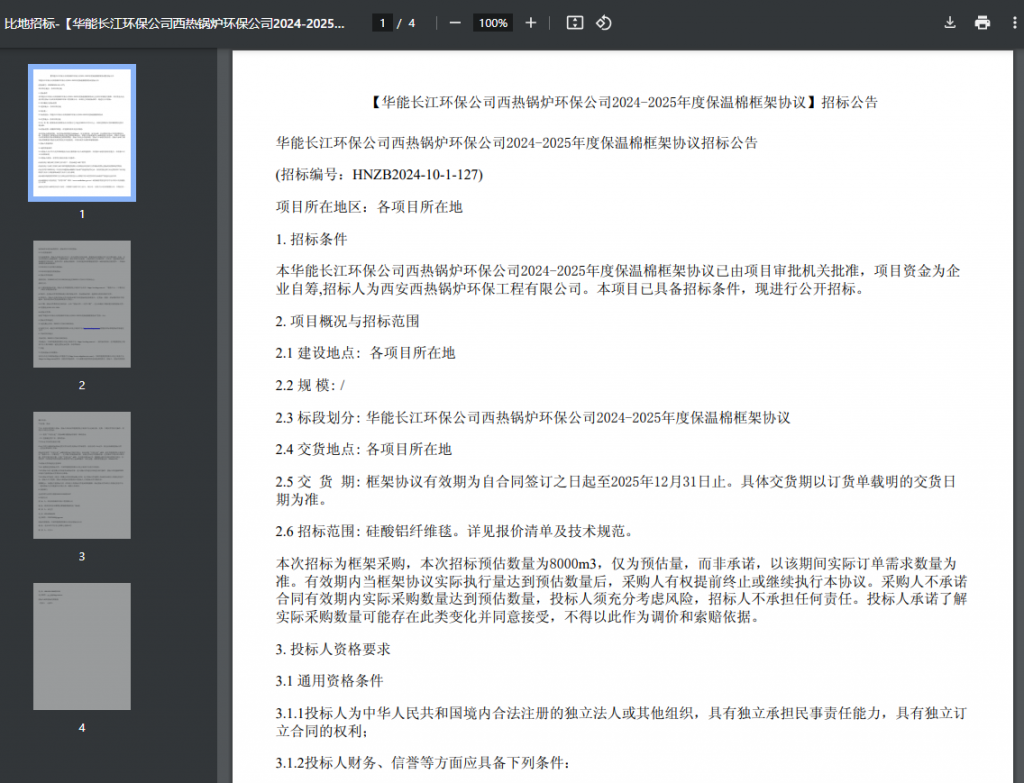Click the '2.4 交货地点' line
Viewport: 1024px width, 783px height.
pos(364,449)
